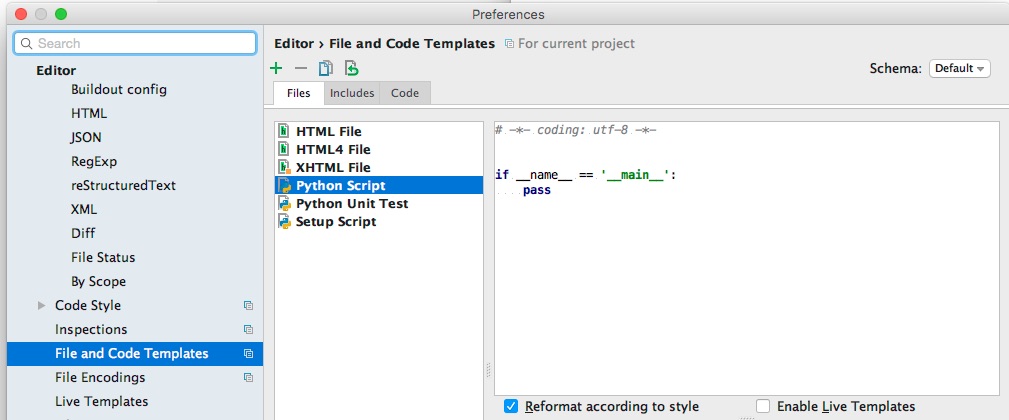This screenshot has height=420, width=1009.
Task: Open File Status settings page
Action: click(103, 258)
